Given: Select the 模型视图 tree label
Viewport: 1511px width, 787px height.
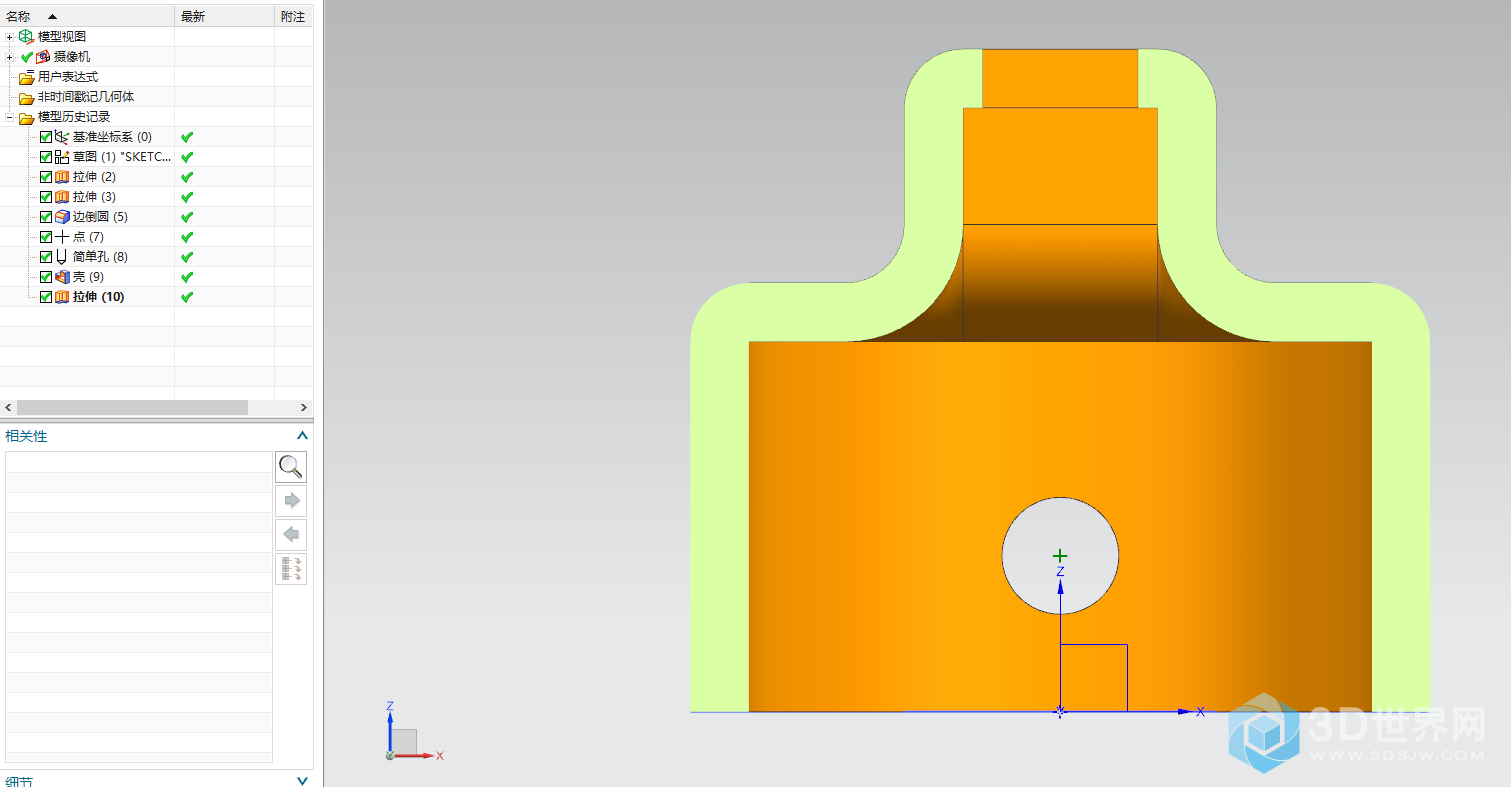Looking at the screenshot, I should [62, 37].
